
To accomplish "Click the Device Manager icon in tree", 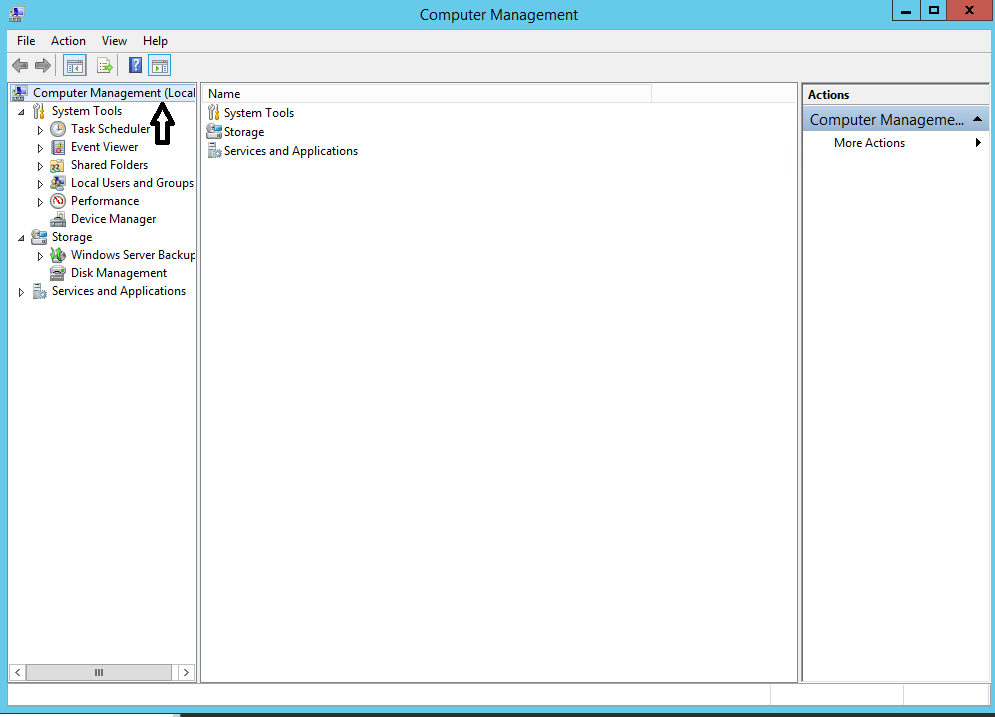I will coord(58,220).
